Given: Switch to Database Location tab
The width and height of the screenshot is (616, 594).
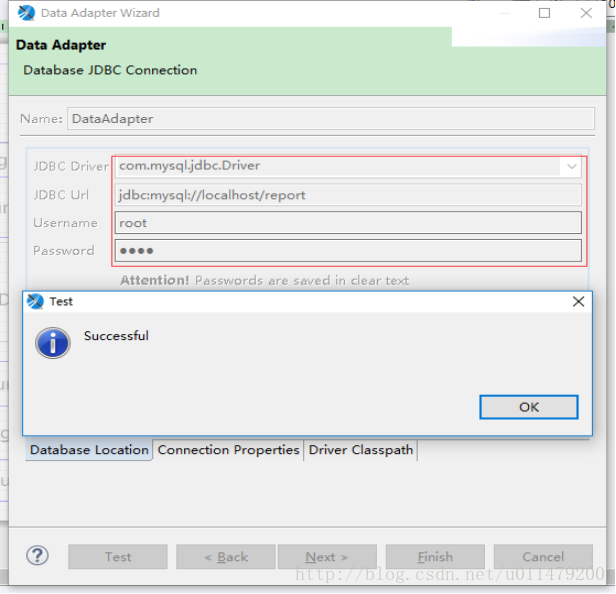Looking at the screenshot, I should (x=89, y=450).
